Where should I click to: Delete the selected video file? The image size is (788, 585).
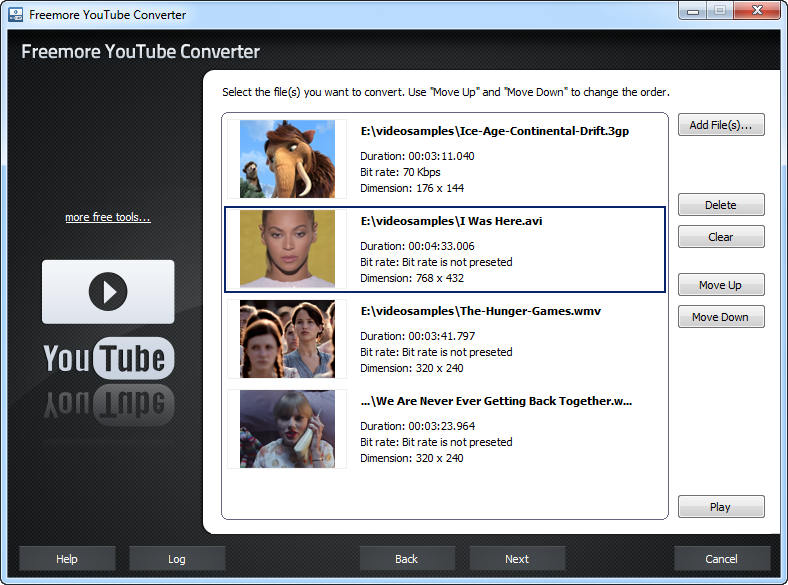[721, 205]
